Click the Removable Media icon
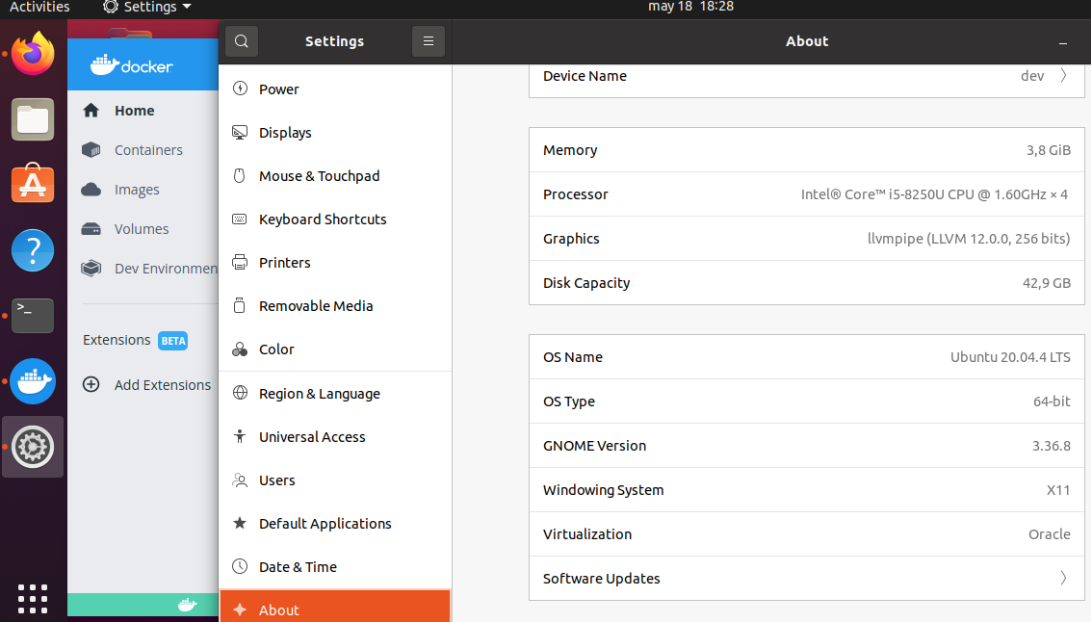1091x622 pixels. pos(240,305)
